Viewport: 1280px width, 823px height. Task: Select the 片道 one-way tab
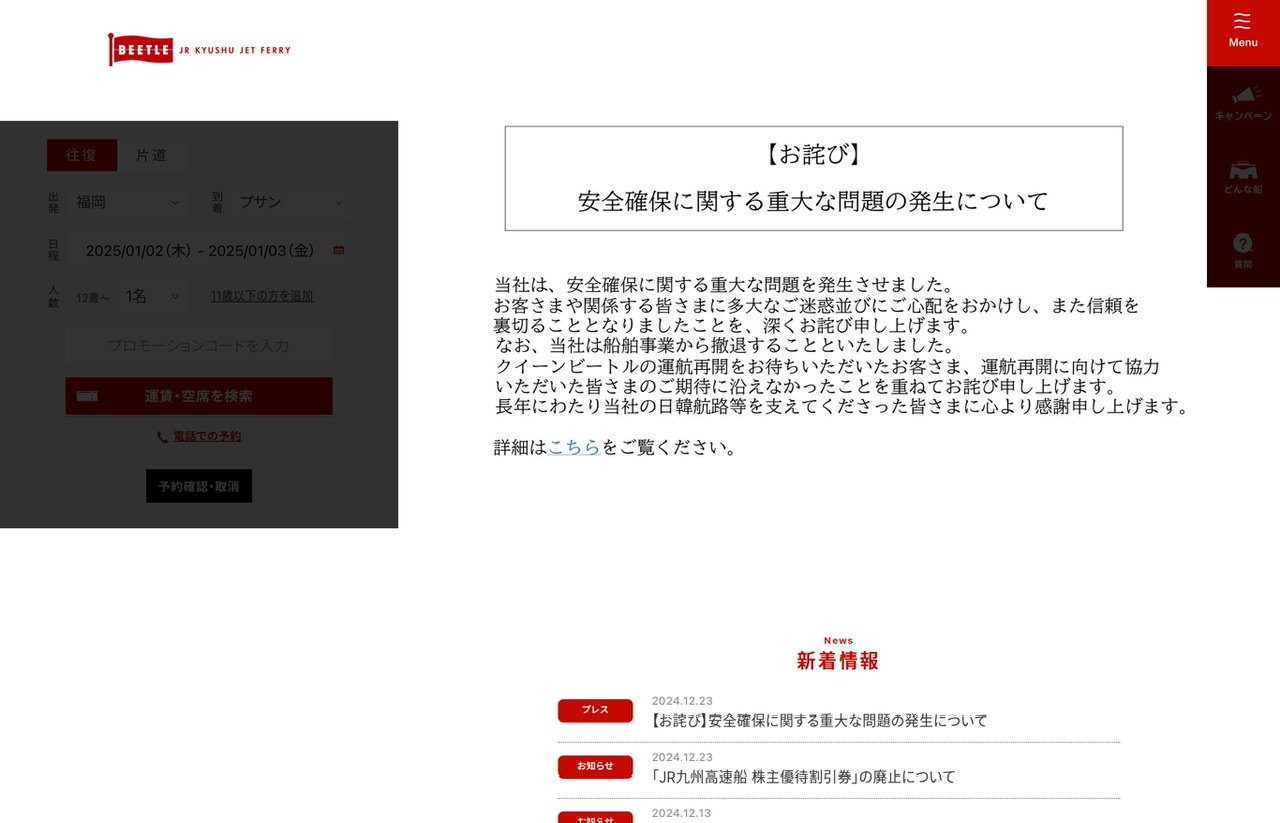coord(151,155)
